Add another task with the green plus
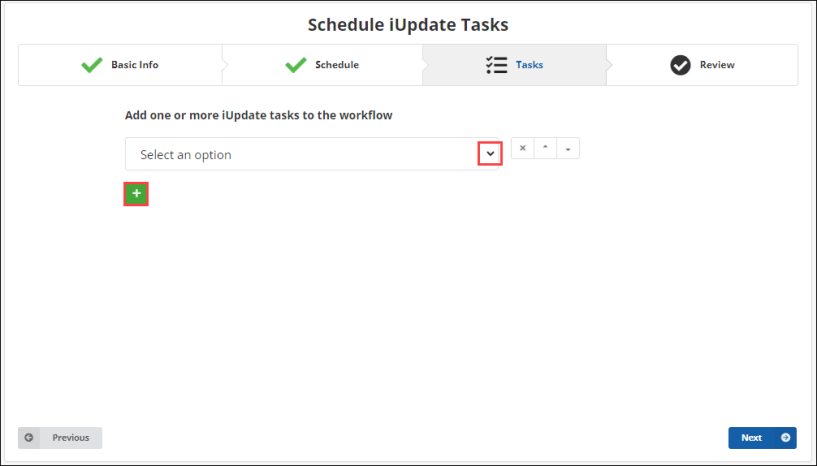Image resolution: width=817 pixels, height=466 pixels. [x=136, y=194]
